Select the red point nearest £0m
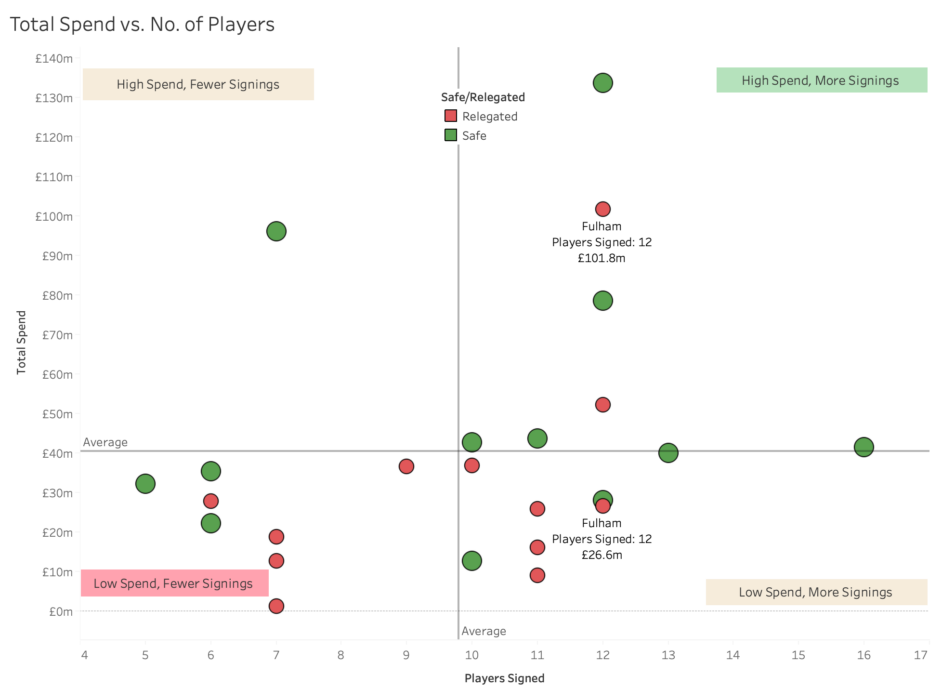The height and width of the screenshot is (689, 942). click(x=276, y=606)
